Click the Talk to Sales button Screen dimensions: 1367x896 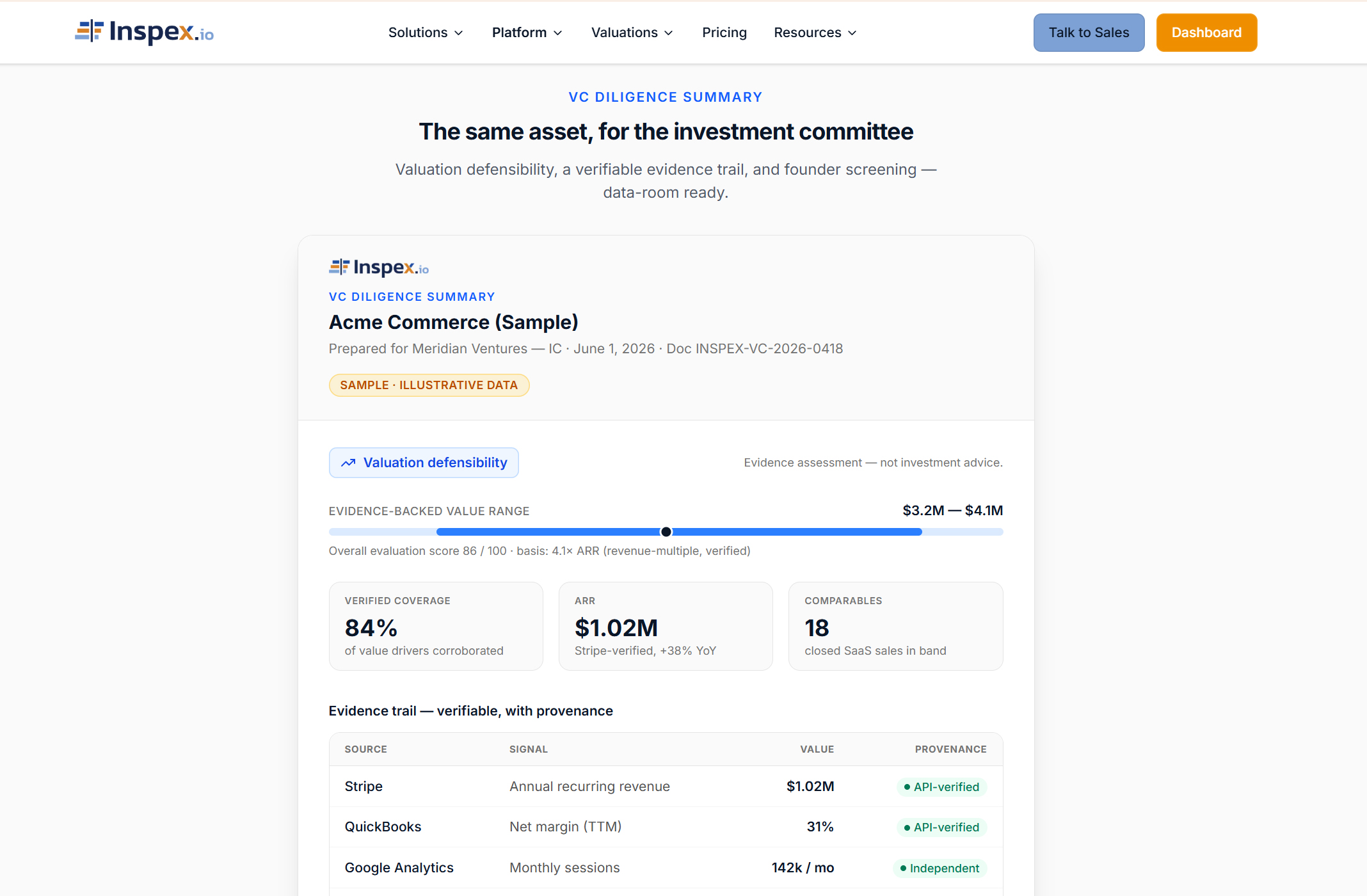(1089, 33)
